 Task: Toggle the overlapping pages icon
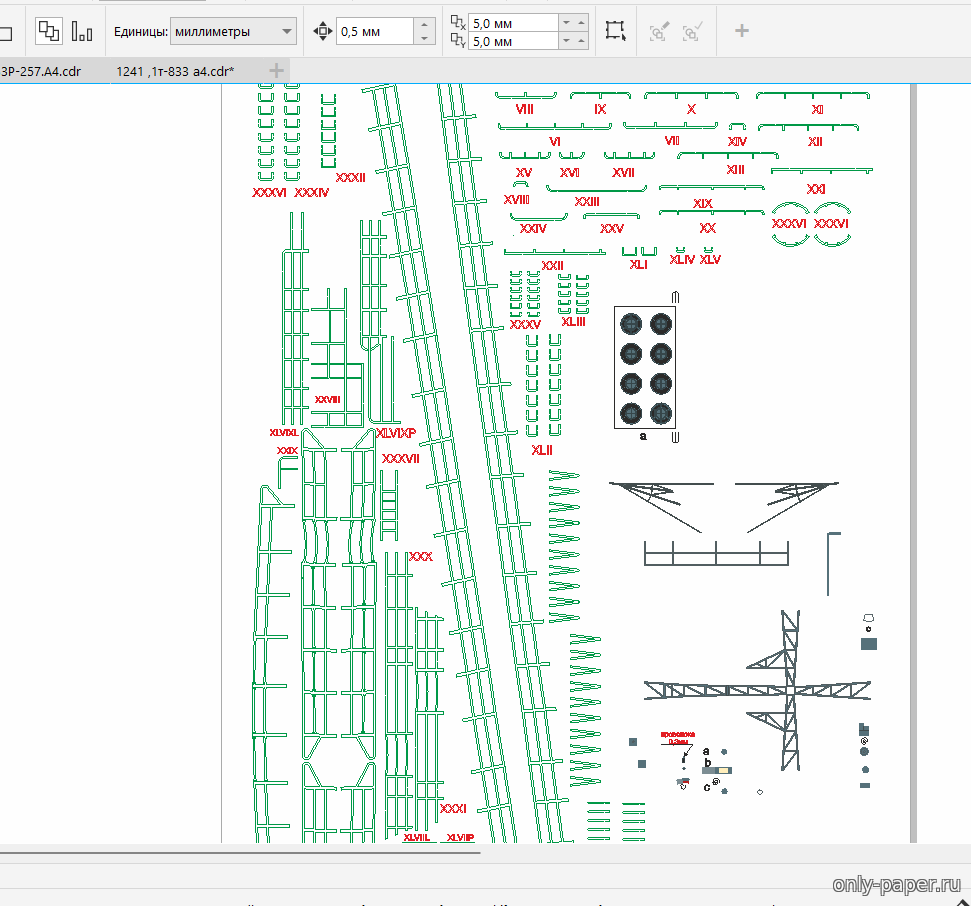coord(48,31)
